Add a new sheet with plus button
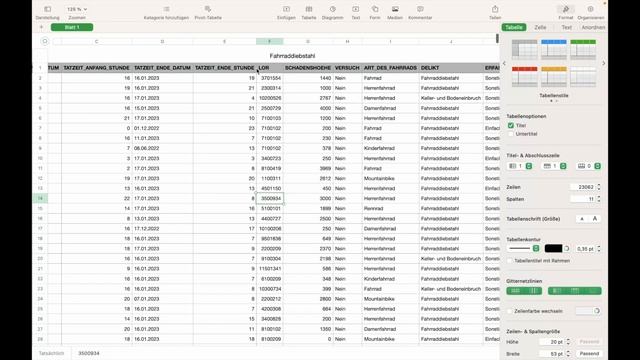640x360 pixels. (41, 27)
